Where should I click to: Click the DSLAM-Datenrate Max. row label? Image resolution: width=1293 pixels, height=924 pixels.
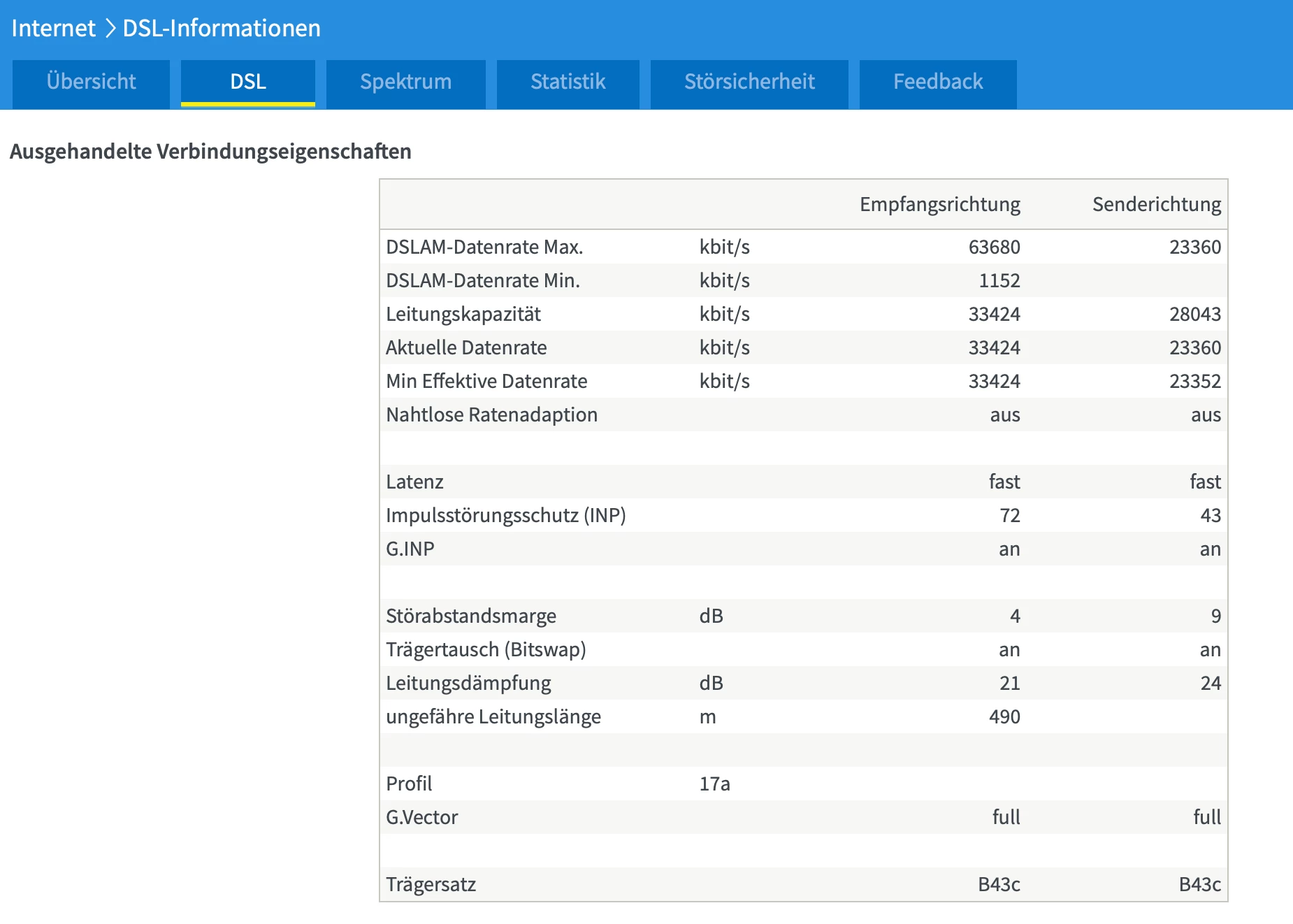[x=484, y=247]
